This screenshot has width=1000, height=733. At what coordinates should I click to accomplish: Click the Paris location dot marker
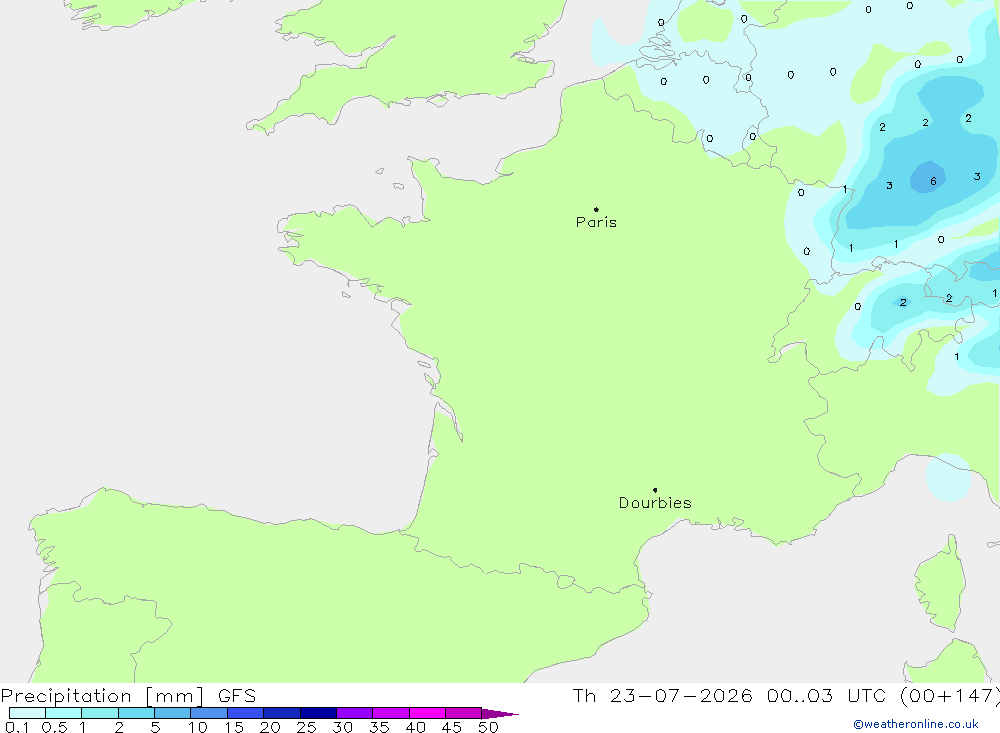point(596,209)
